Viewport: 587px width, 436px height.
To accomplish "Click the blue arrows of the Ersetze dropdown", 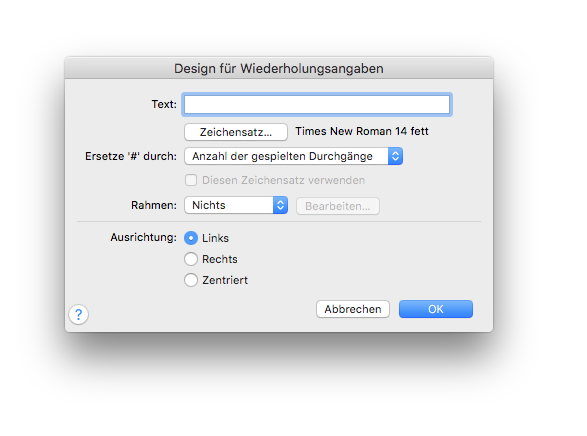I will coord(395,156).
